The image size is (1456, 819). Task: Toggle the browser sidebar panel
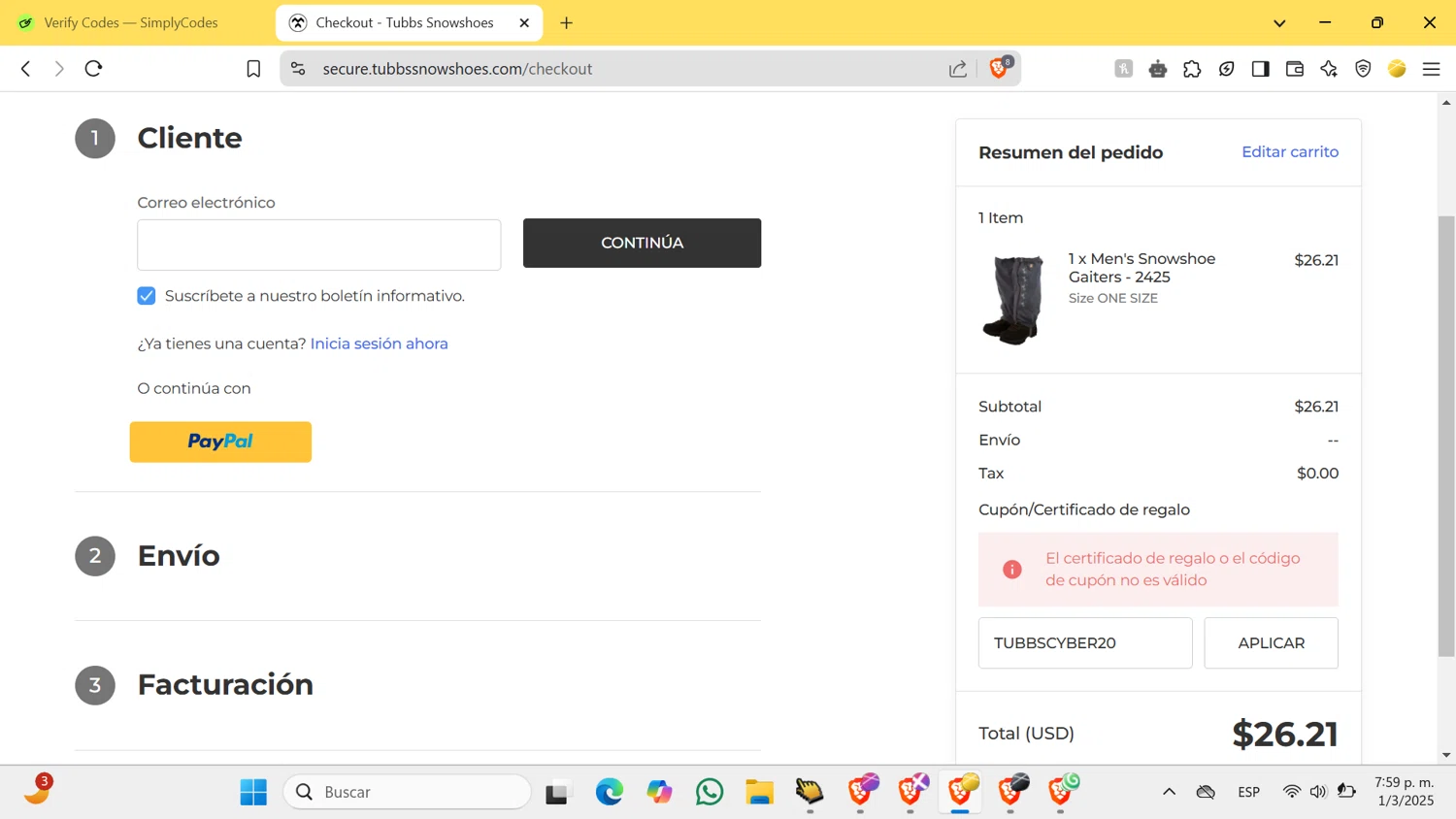coord(1260,69)
